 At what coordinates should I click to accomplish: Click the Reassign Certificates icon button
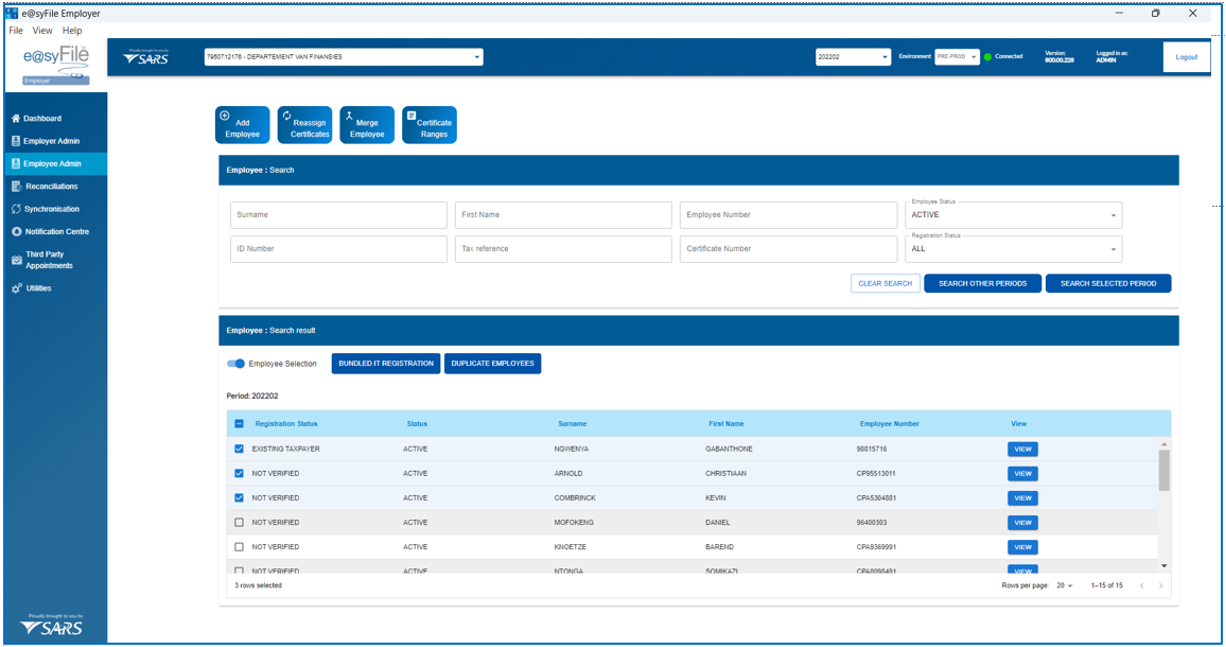(304, 125)
